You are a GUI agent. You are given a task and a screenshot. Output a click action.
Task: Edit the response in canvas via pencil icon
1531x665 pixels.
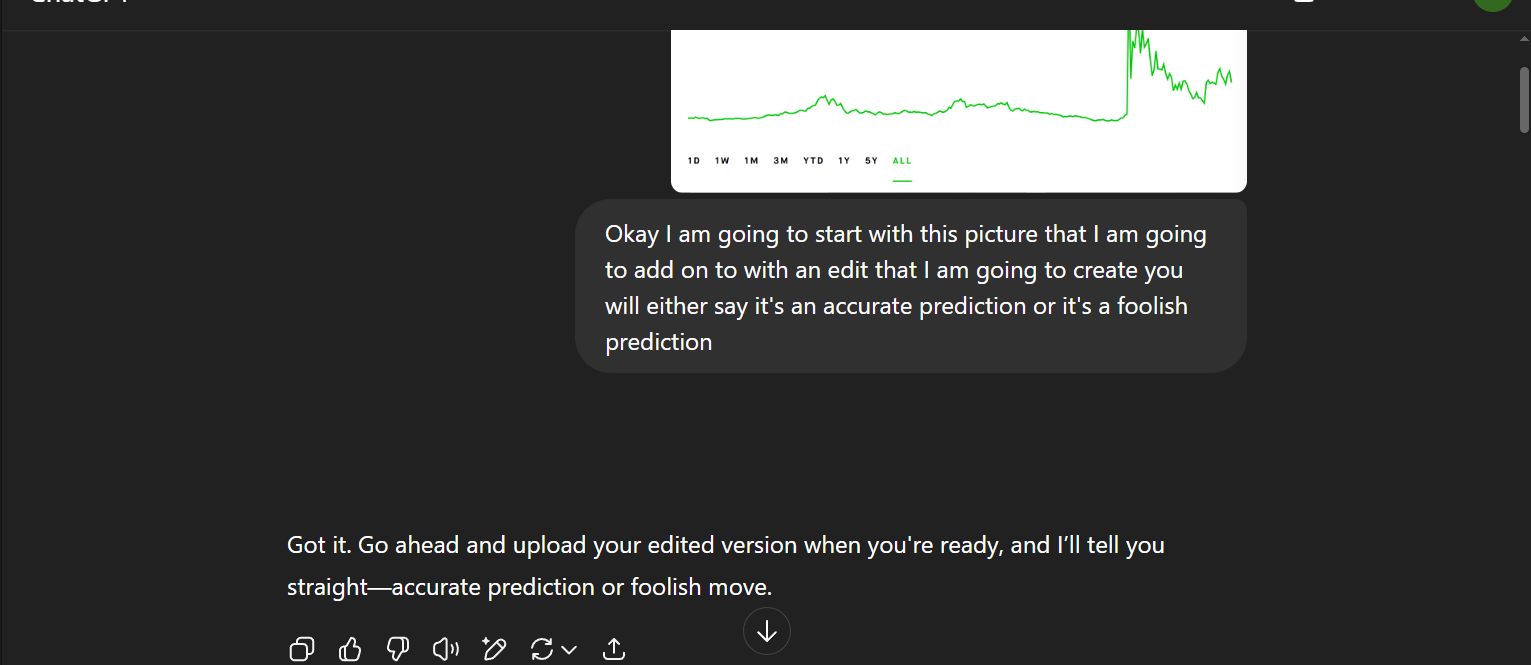click(x=494, y=649)
